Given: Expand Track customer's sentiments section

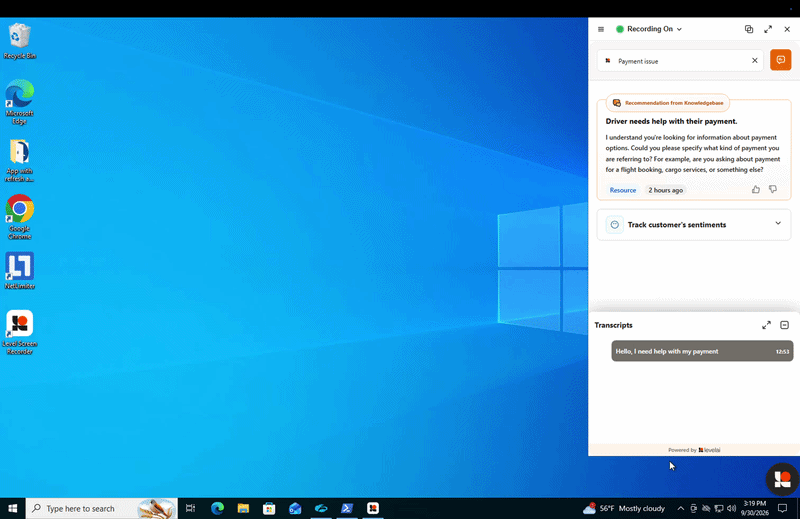Looking at the screenshot, I should pos(778,223).
